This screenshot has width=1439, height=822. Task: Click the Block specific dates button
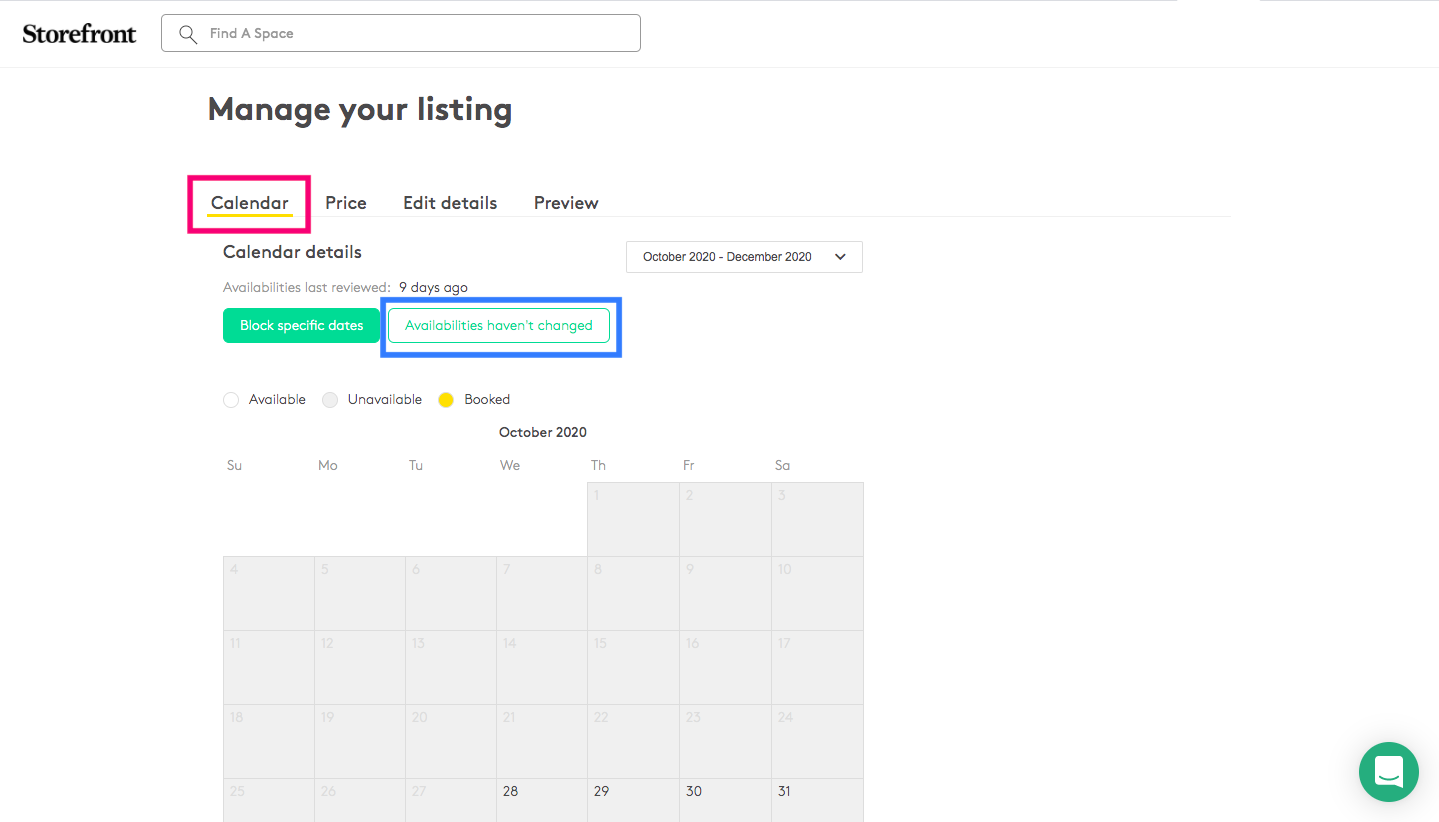tap(301, 326)
